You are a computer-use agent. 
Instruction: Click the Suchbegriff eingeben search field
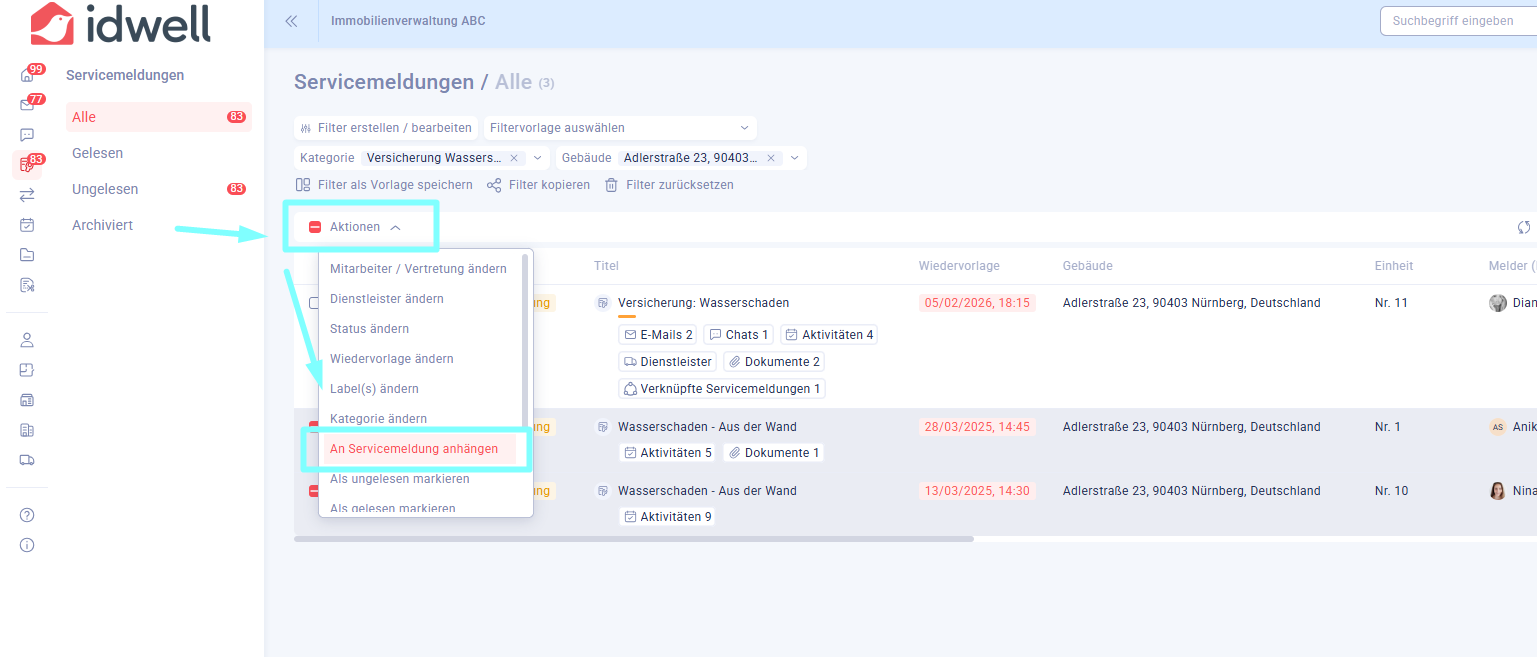coord(1457,21)
